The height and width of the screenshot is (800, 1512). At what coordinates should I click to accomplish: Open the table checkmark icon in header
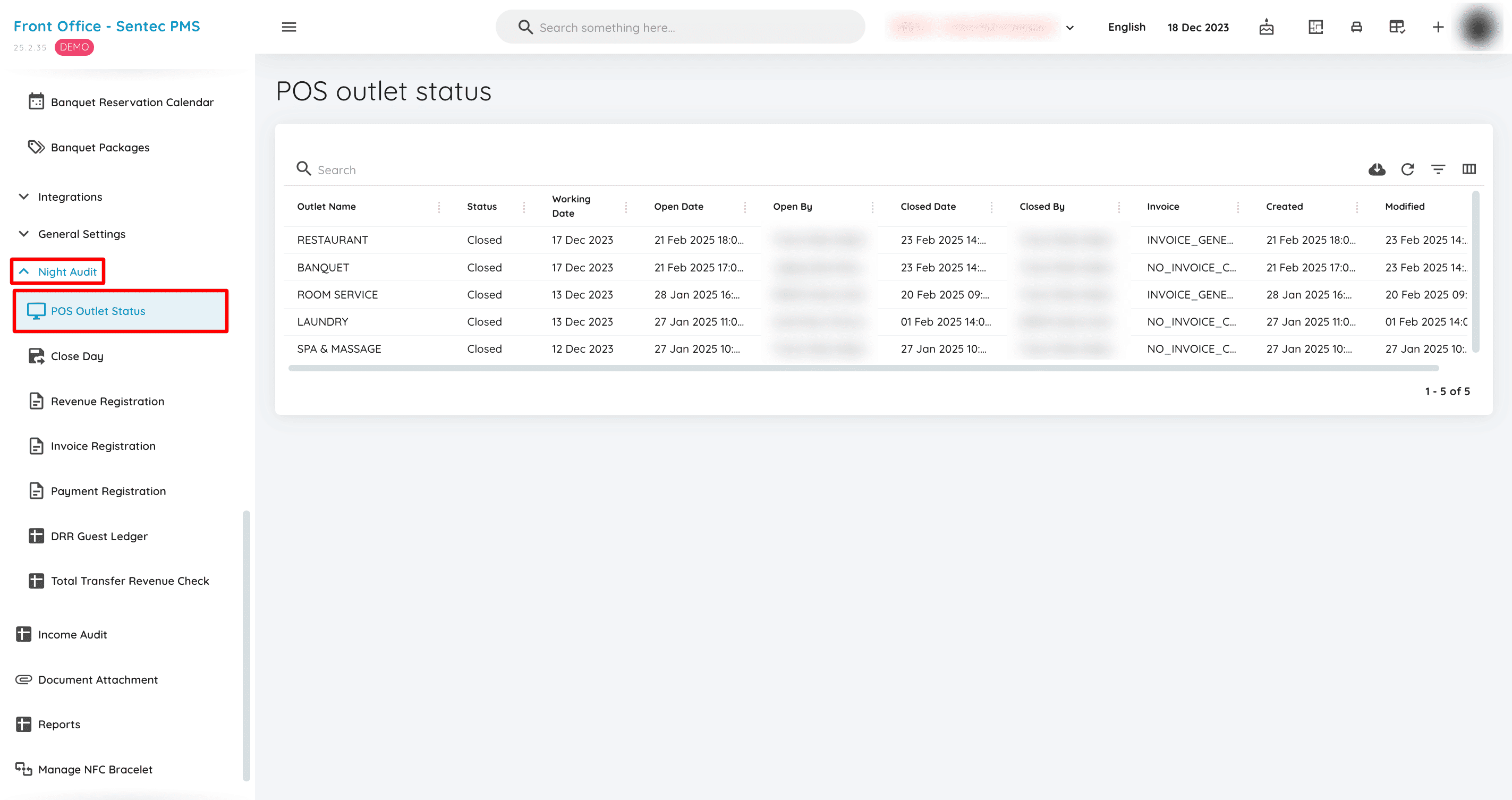pyautogui.click(x=1397, y=27)
